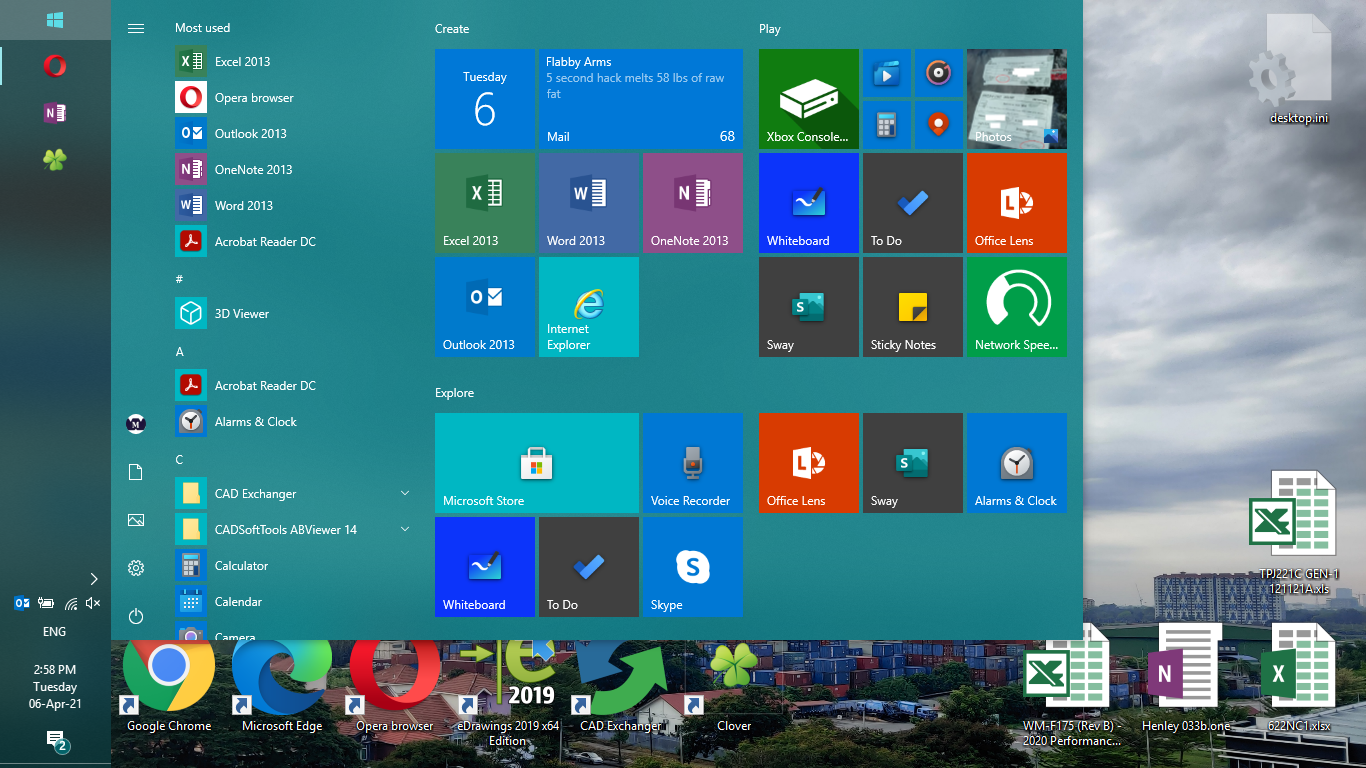The height and width of the screenshot is (768, 1366).
Task: Open the Xbox Console Companion tile
Action: (x=809, y=99)
